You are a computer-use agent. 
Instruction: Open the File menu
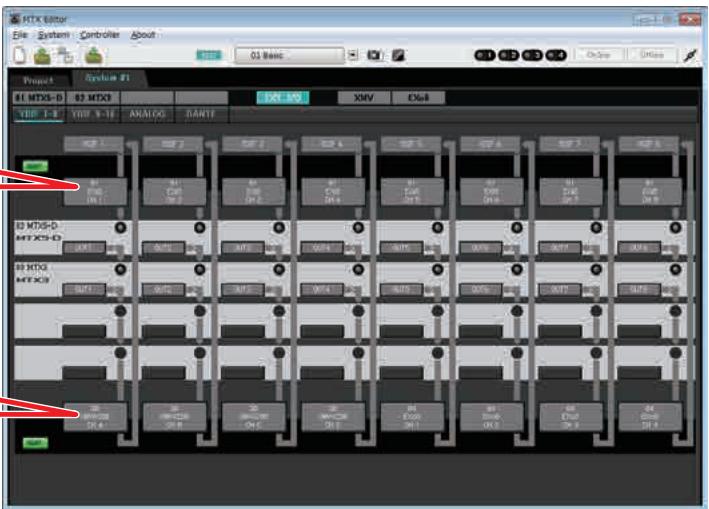[x=20, y=35]
